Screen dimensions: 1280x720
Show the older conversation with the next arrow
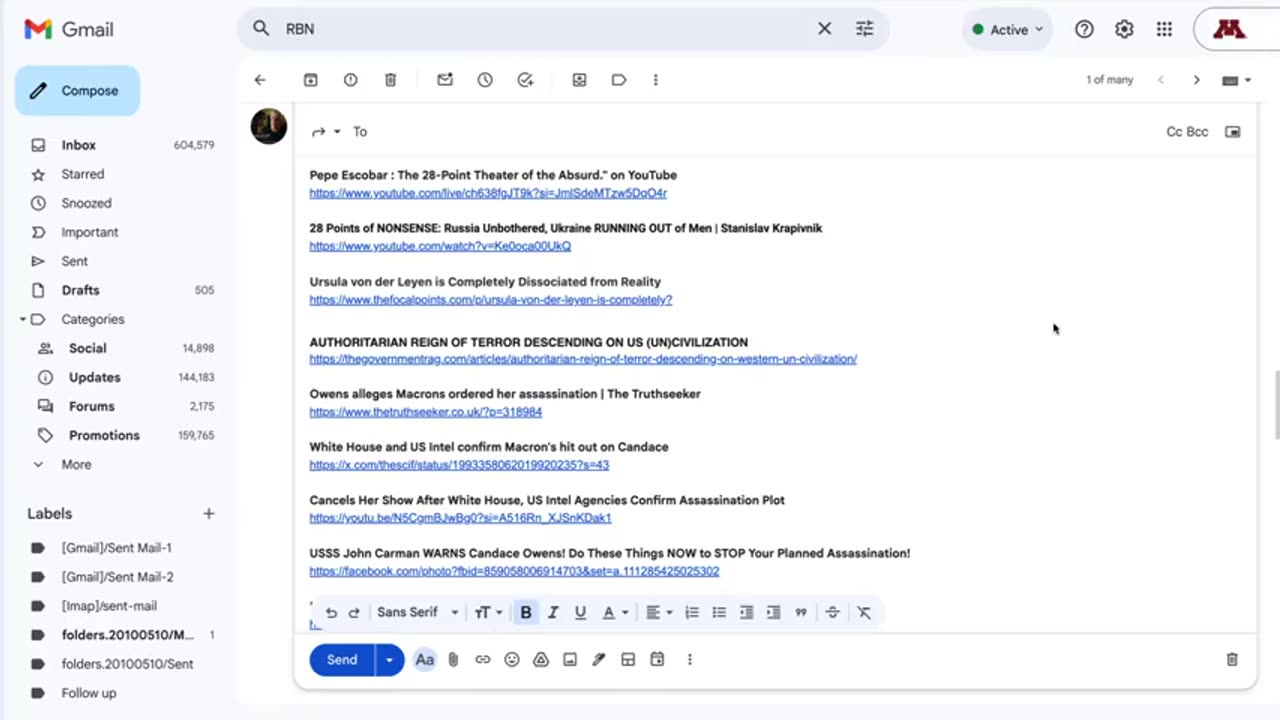point(1196,80)
